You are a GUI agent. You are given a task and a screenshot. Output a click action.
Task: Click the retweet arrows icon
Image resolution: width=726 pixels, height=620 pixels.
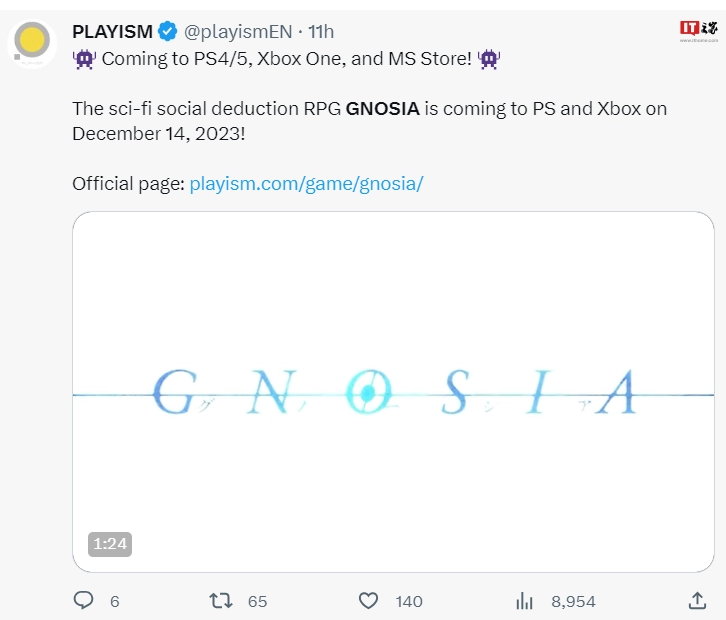coord(221,601)
